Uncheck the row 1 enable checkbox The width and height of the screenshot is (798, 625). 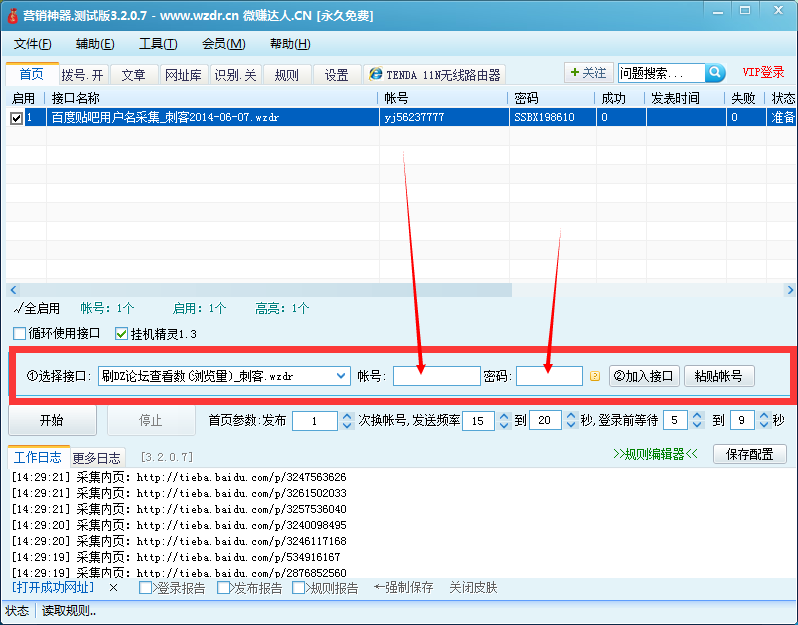16,118
